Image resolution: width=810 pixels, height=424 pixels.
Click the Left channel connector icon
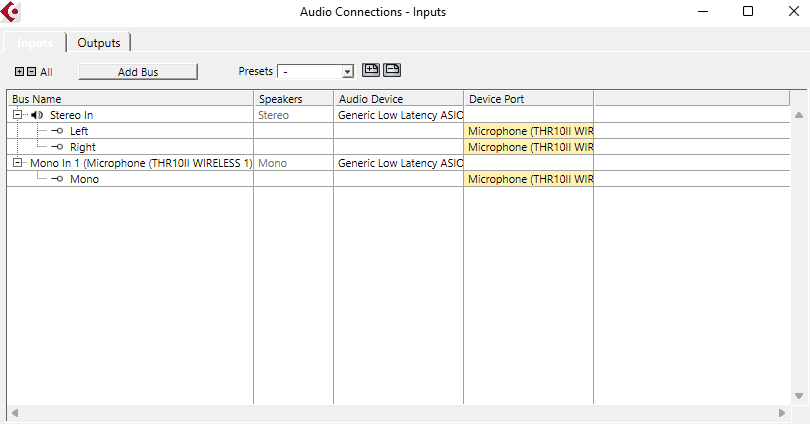[58, 131]
